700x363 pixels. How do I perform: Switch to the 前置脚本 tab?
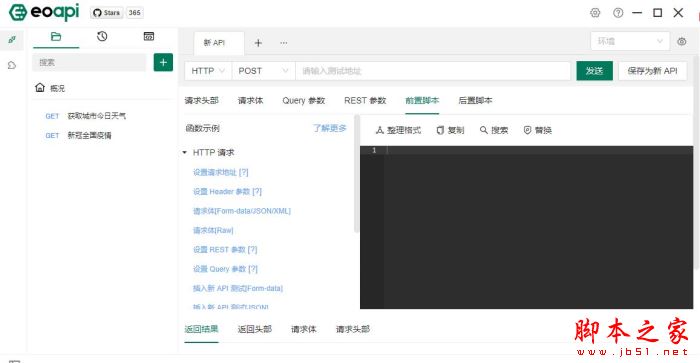(422, 100)
